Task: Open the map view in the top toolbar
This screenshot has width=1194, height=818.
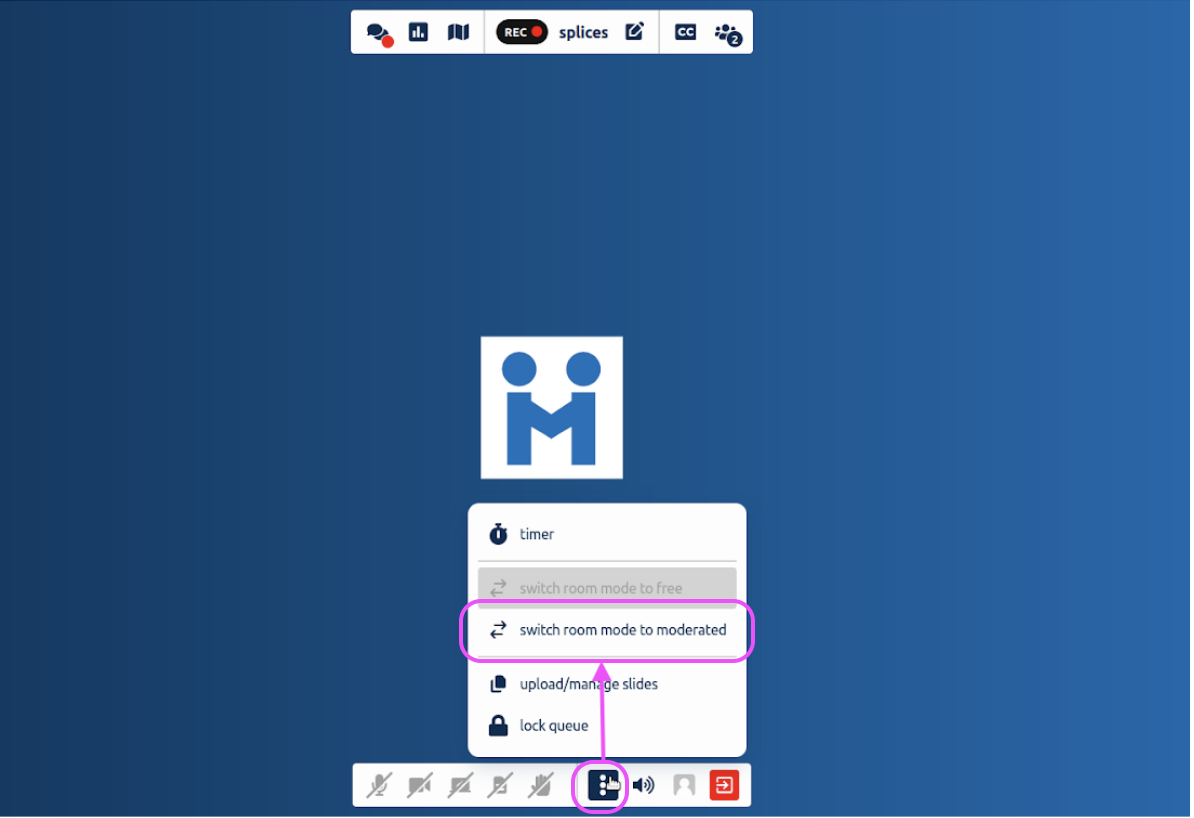Action: (457, 32)
